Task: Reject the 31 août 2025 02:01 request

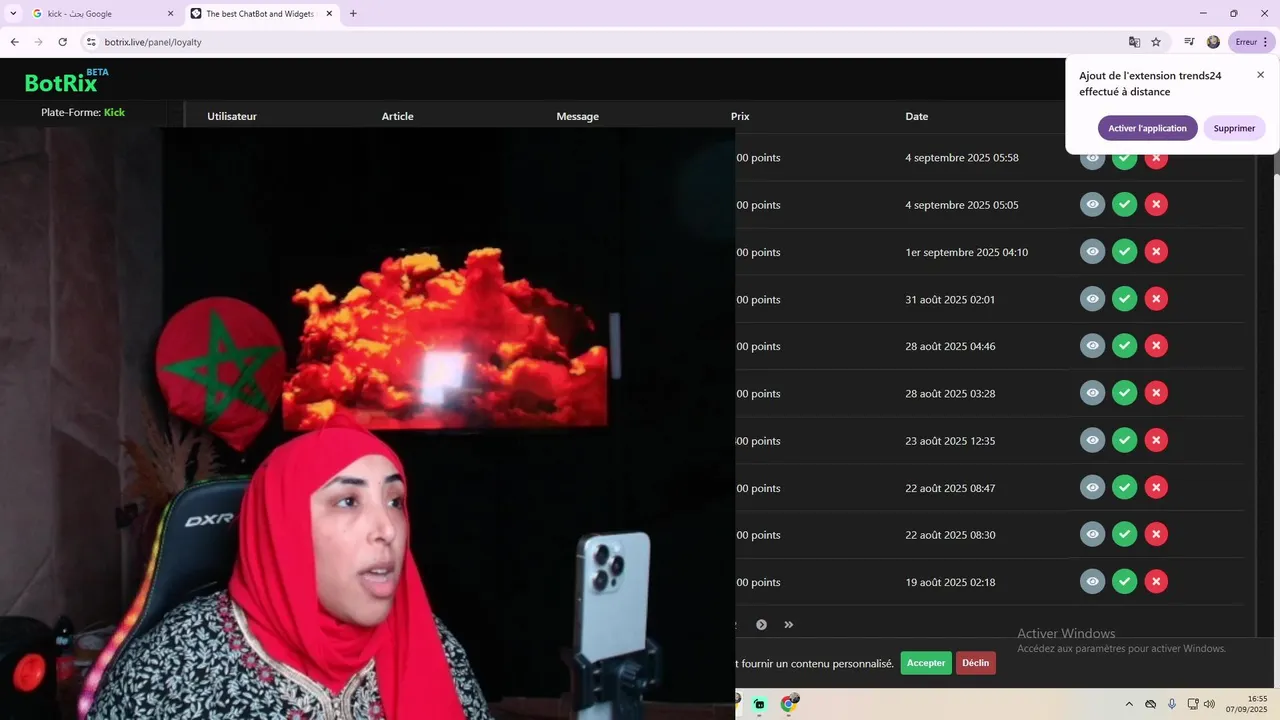Action: (x=1156, y=298)
